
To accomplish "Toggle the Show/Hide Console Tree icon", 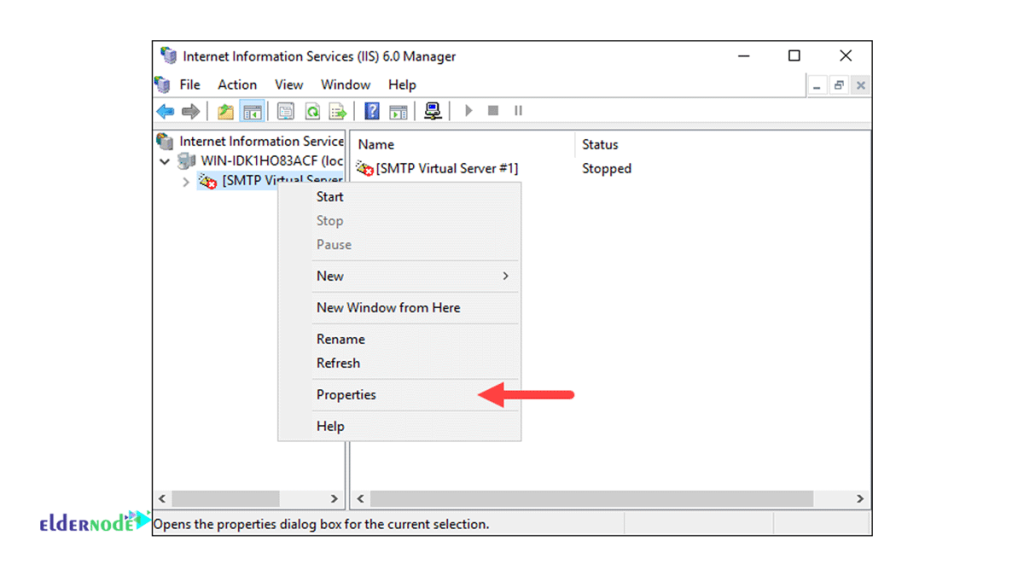I will pos(252,111).
